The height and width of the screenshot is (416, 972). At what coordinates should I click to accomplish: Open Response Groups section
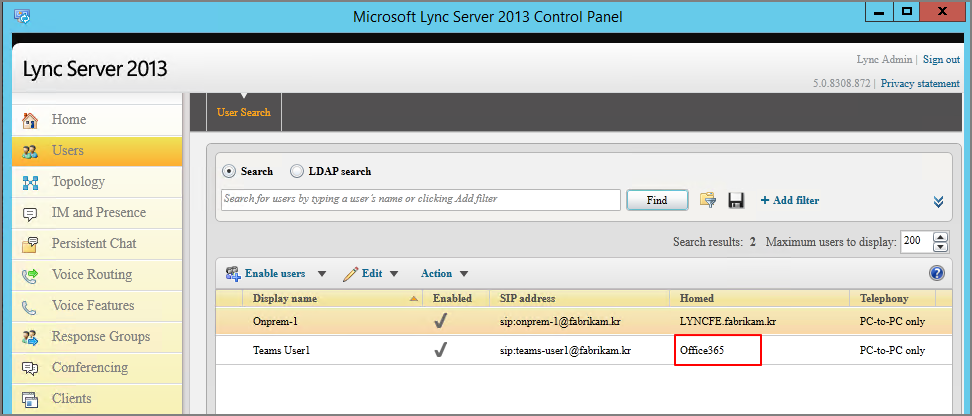97,337
